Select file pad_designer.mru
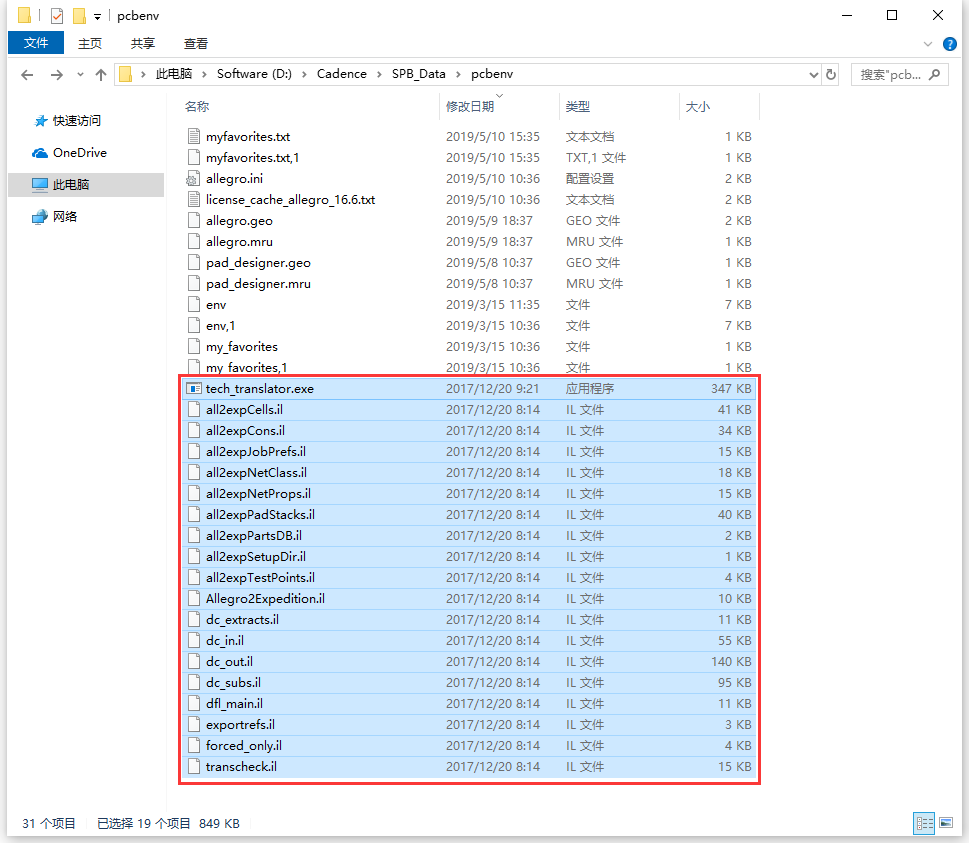 pyautogui.click(x=258, y=284)
